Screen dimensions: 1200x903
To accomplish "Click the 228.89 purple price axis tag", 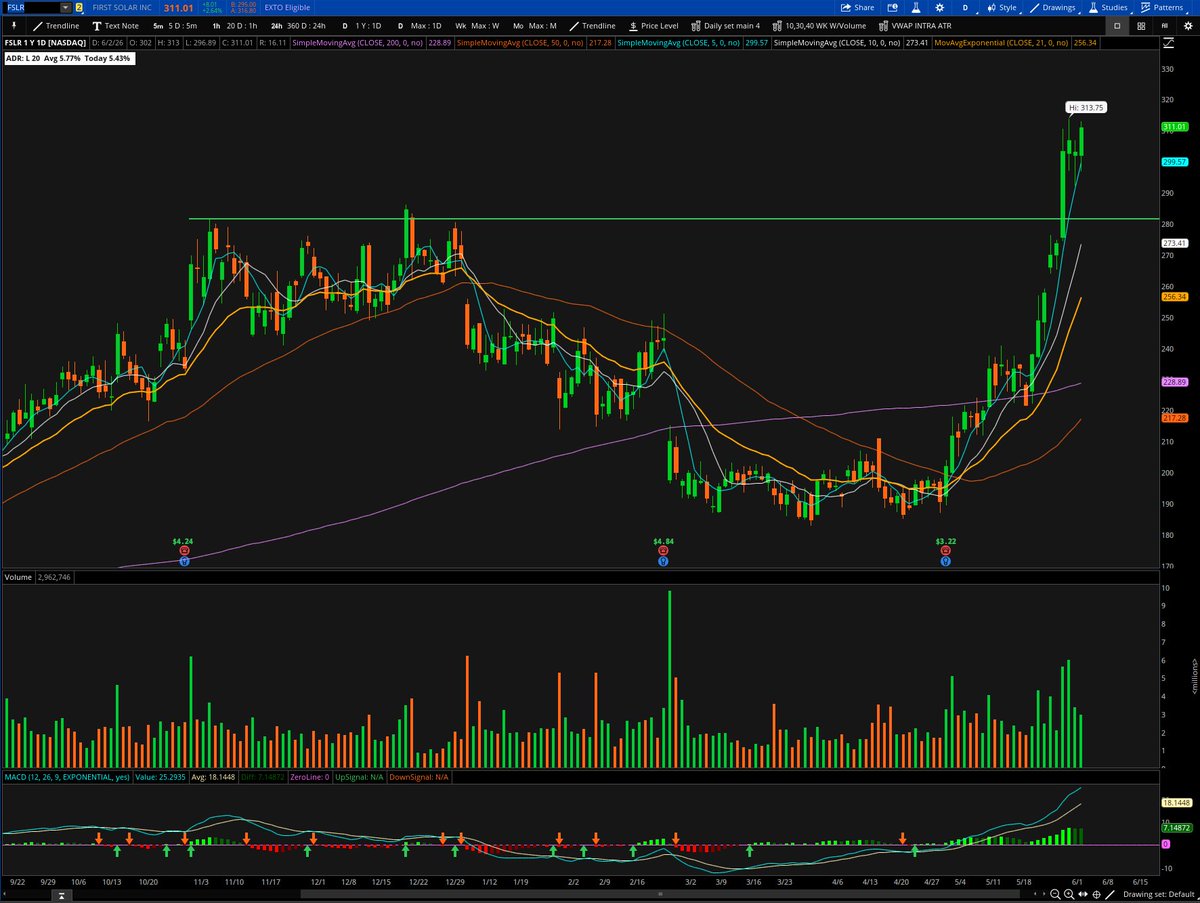I will tap(1174, 382).
